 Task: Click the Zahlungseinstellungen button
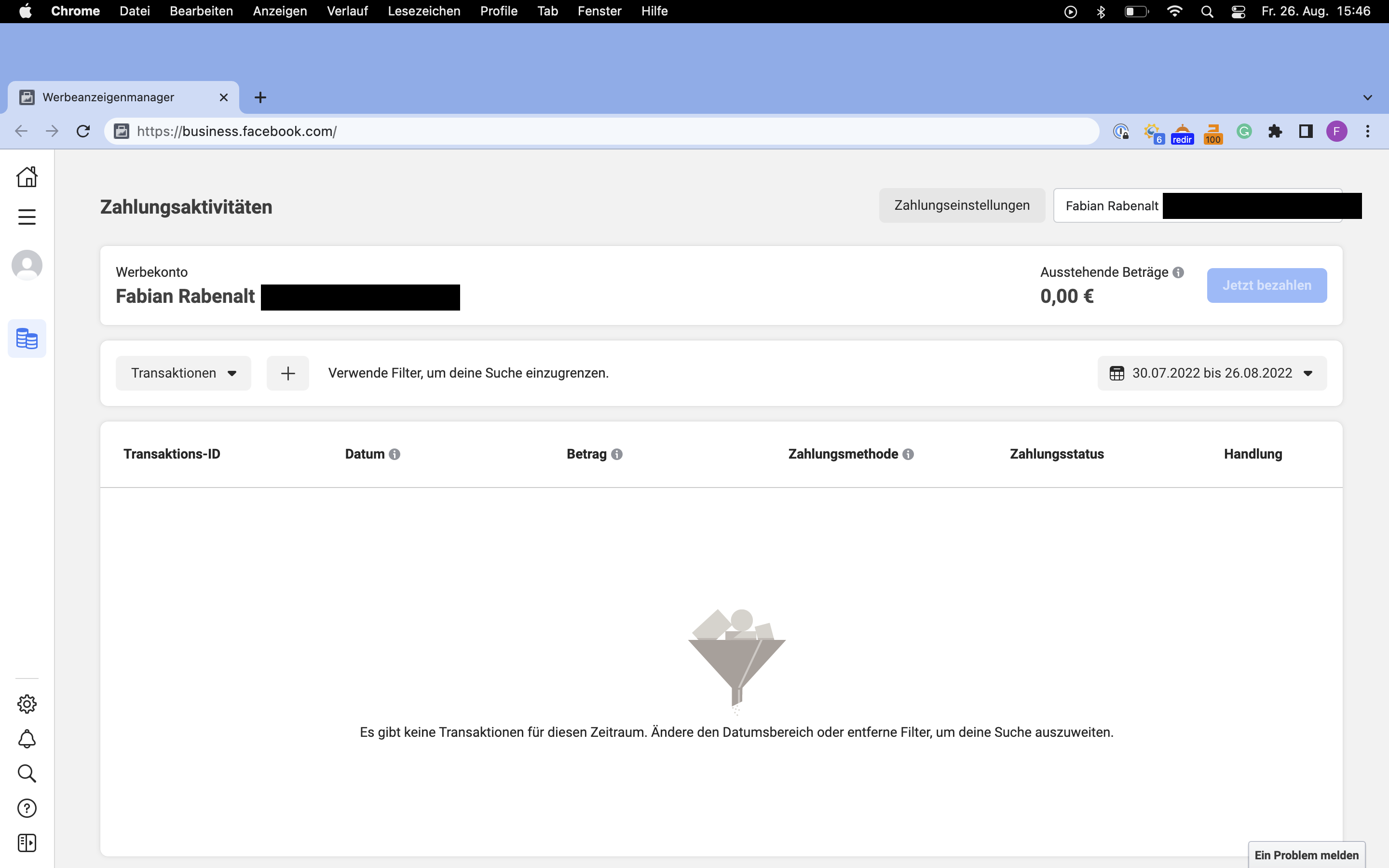[x=961, y=205]
